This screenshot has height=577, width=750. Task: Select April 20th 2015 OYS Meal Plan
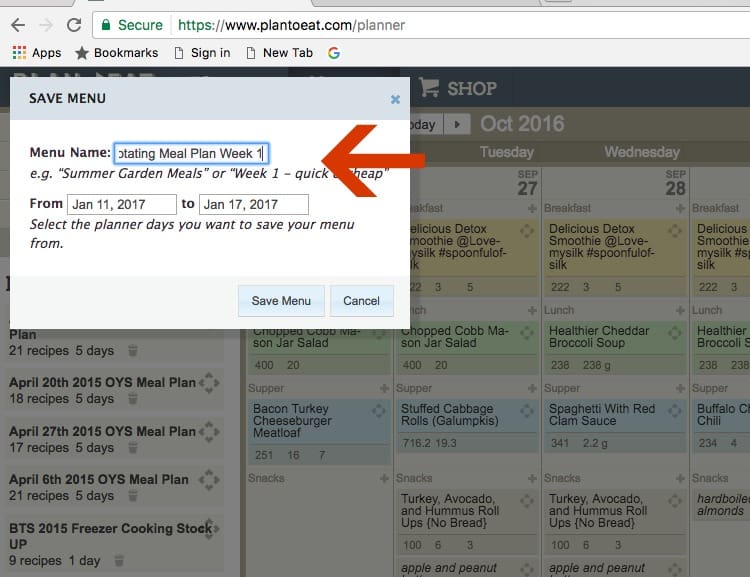102,382
